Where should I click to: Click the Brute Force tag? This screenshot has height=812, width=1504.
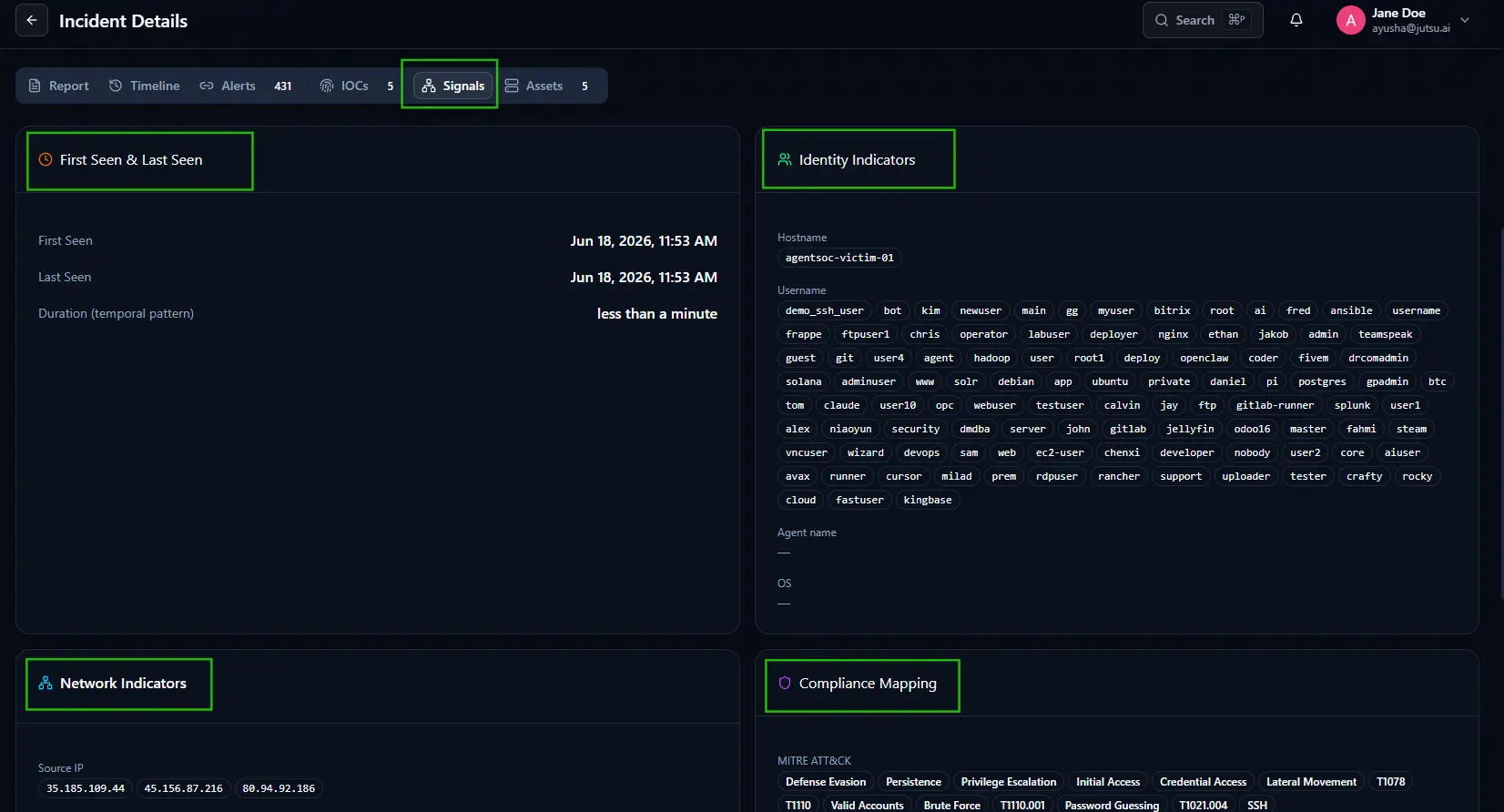(x=952, y=805)
